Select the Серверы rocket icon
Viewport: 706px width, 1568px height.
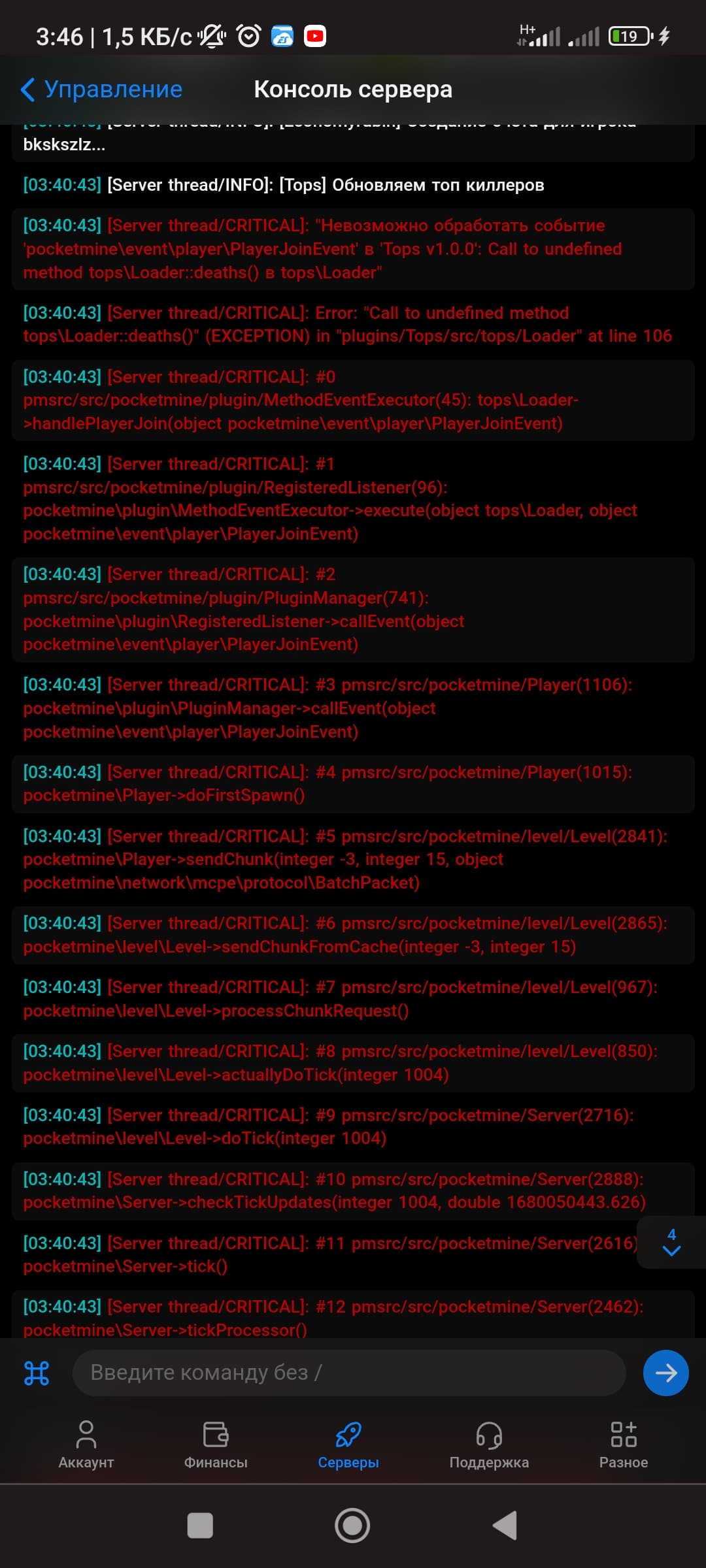pos(348,1435)
